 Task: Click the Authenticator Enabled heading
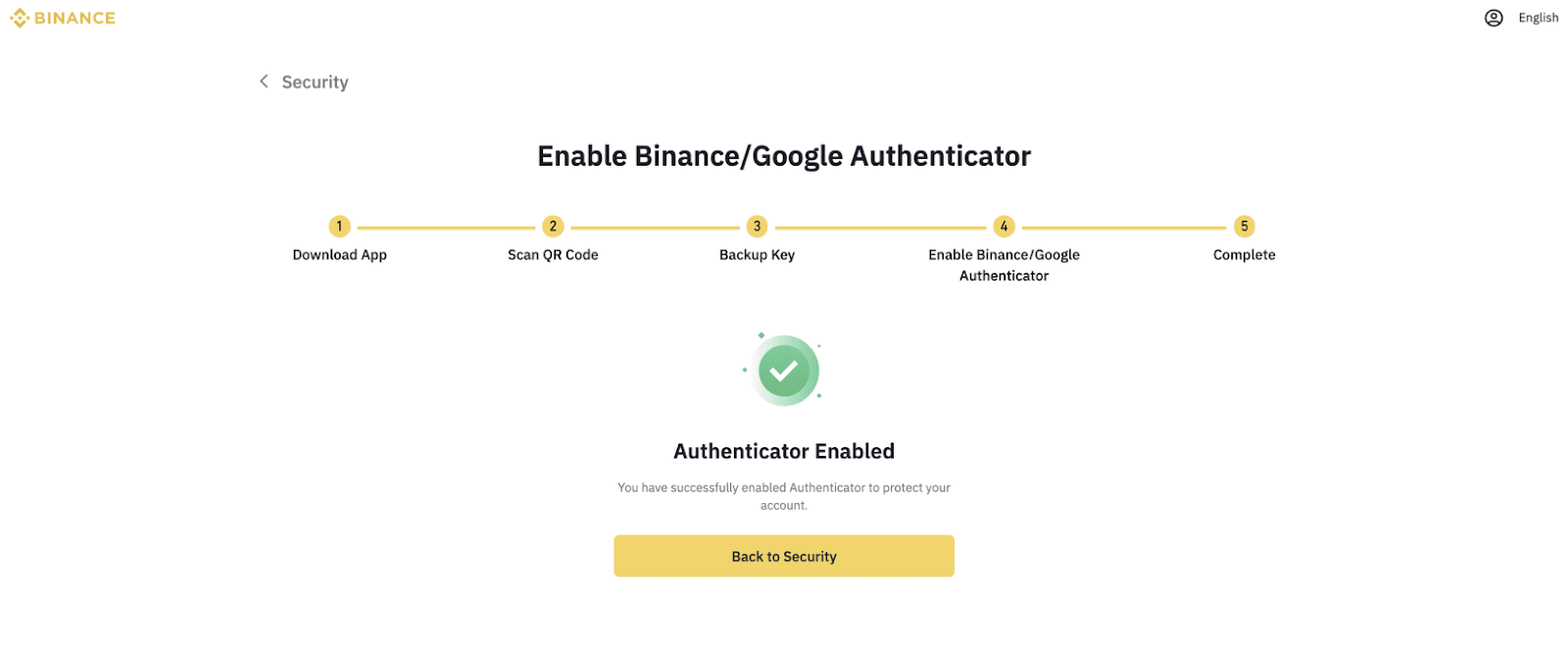point(784,451)
